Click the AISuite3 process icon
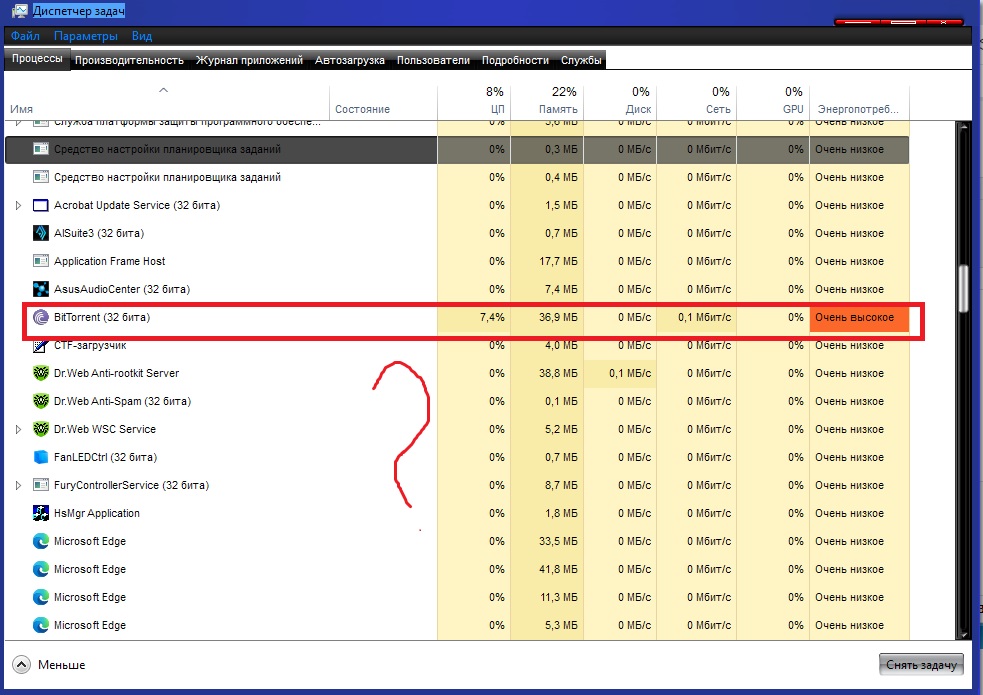This screenshot has height=695, width=983. tap(41, 233)
